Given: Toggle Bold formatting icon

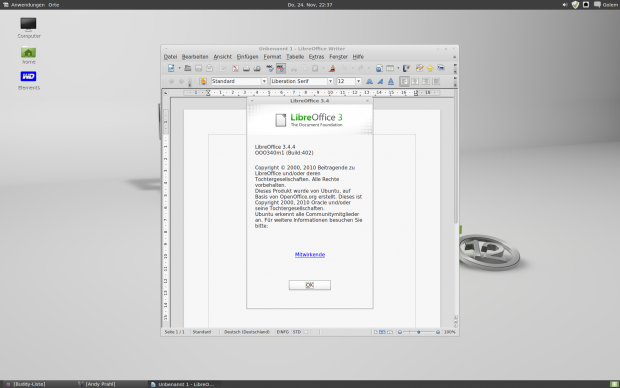Looking at the screenshot, I should [369, 81].
